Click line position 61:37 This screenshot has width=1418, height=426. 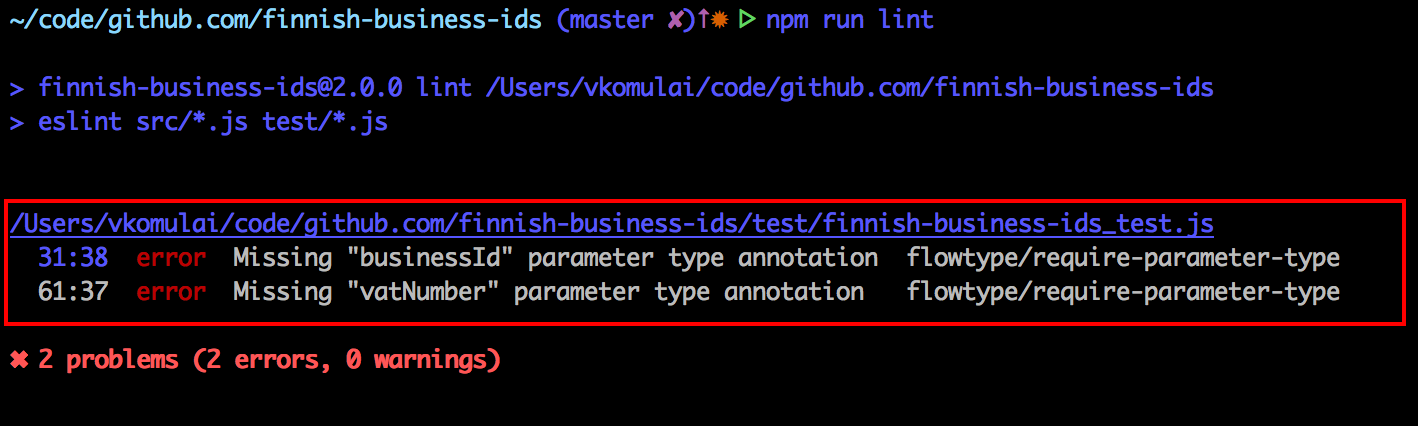pos(73,292)
